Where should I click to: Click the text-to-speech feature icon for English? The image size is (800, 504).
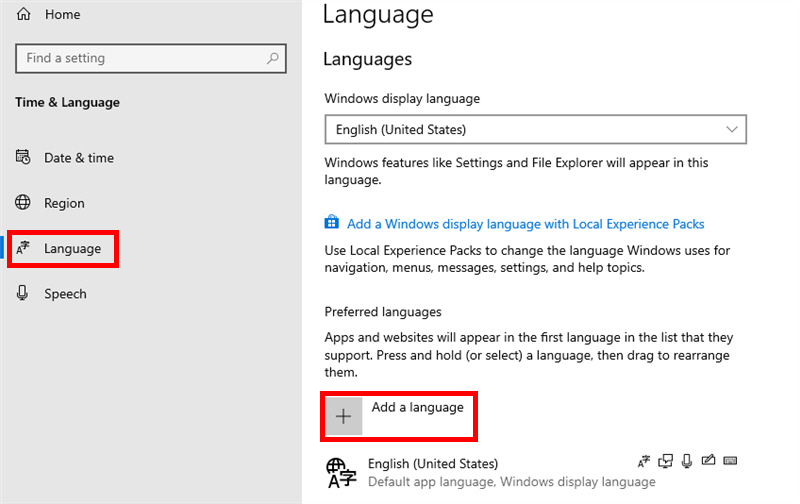[x=665, y=461]
